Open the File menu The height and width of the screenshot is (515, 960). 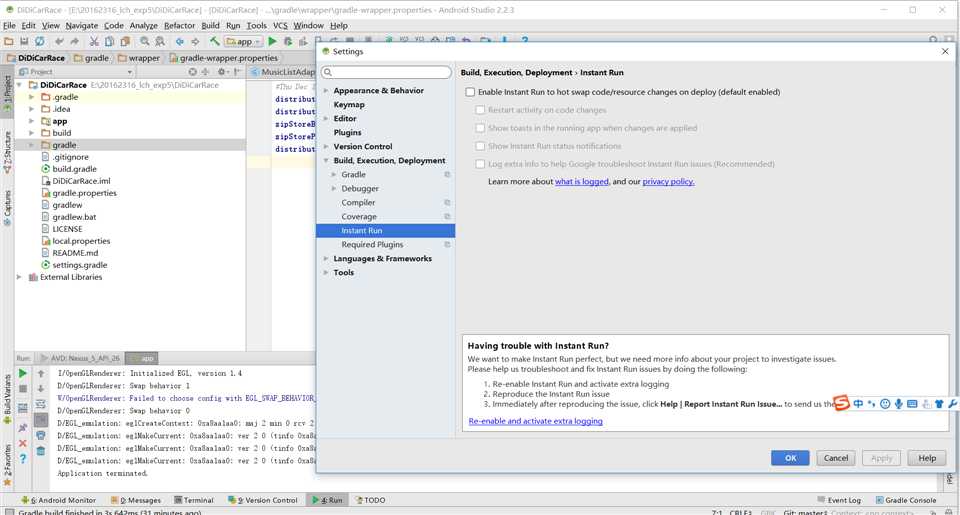pos(9,26)
